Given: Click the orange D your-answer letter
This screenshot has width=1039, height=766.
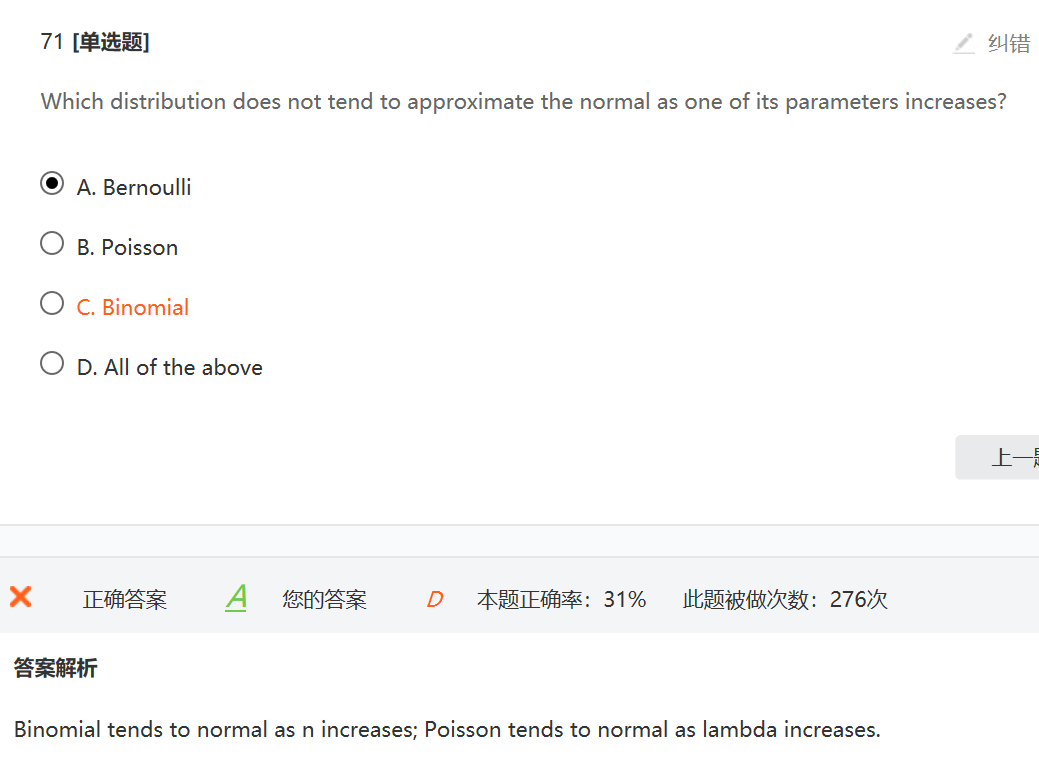Looking at the screenshot, I should pos(434,599).
